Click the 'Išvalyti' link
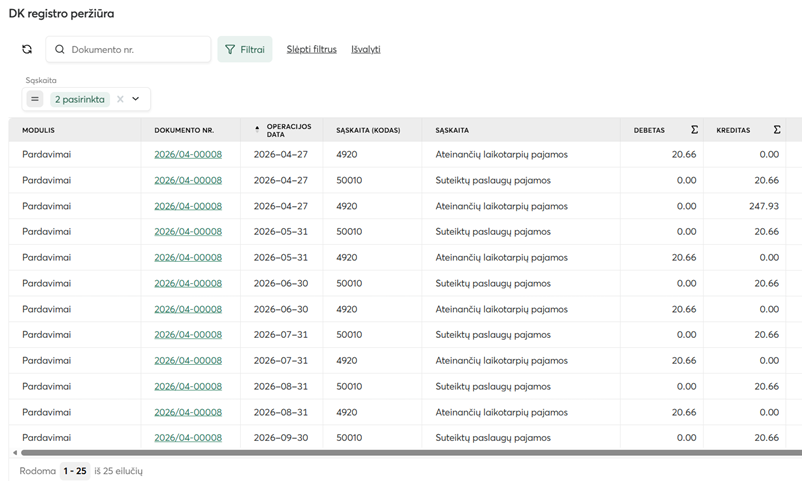The height and width of the screenshot is (481, 802). coord(365,49)
